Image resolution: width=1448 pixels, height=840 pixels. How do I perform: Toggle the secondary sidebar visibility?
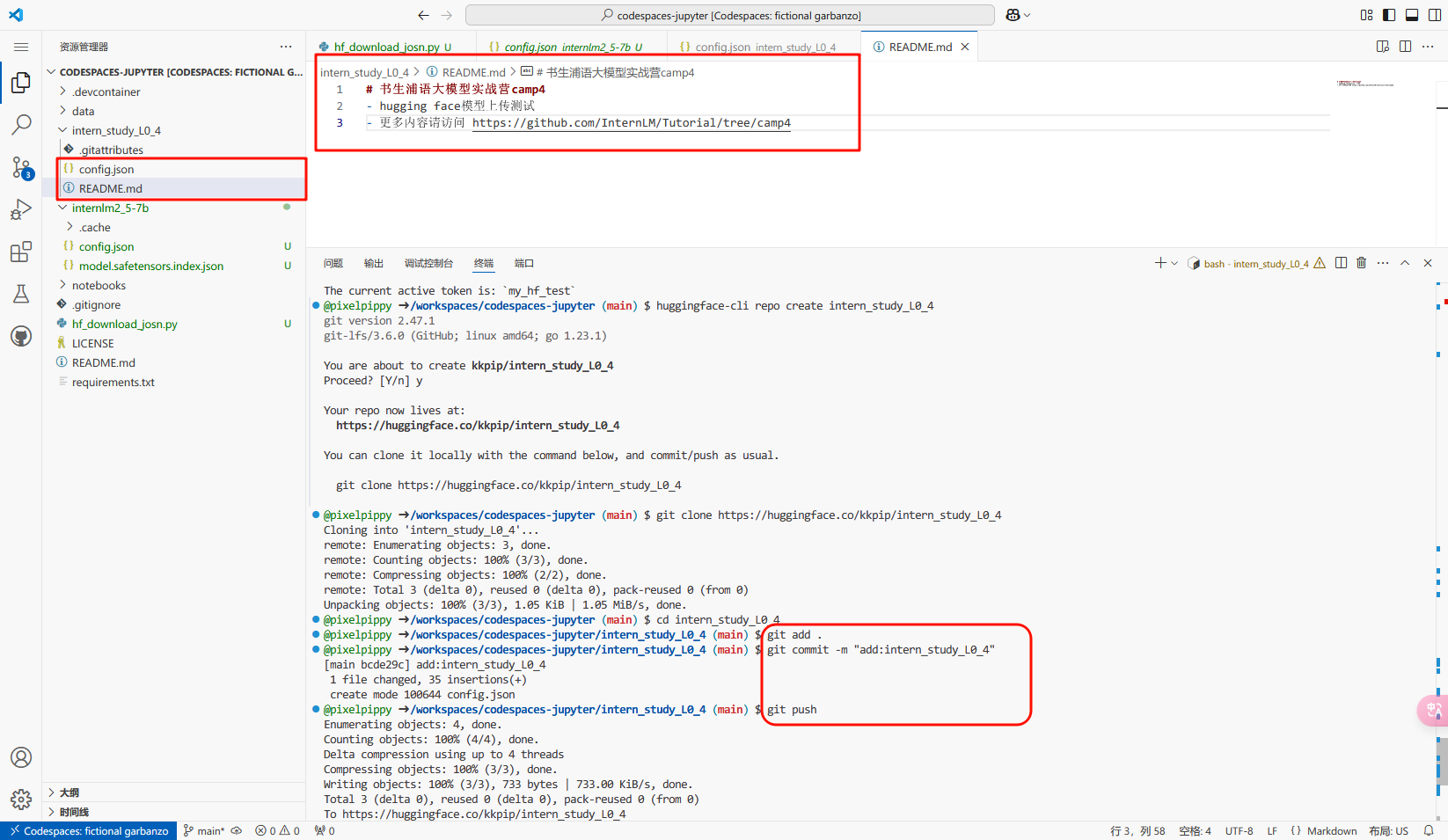point(1435,15)
